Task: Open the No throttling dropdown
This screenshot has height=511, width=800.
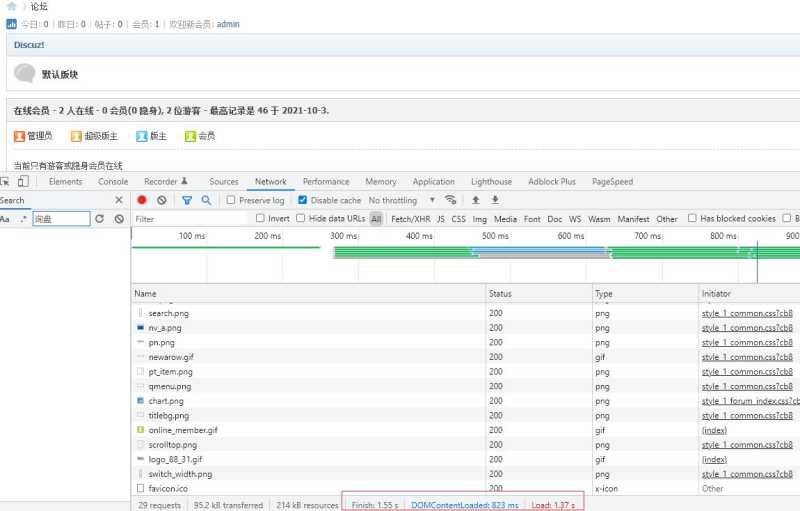Action: point(403,200)
